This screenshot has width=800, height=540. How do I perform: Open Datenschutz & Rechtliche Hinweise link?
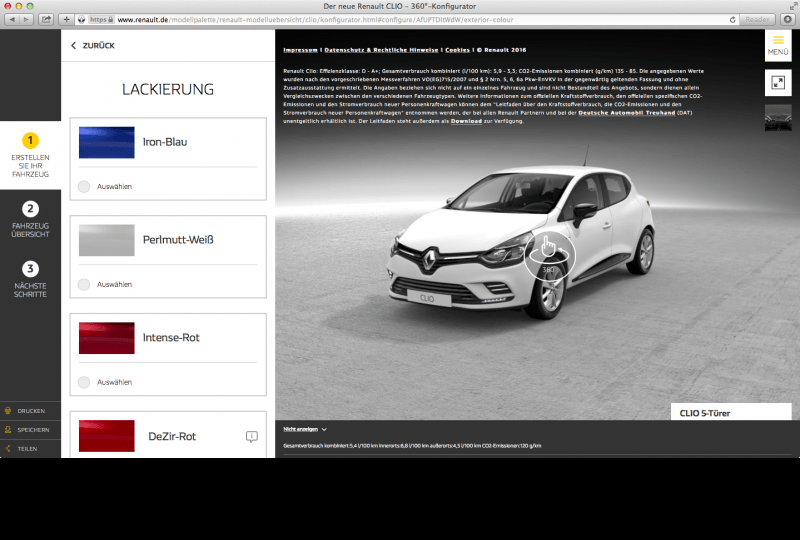[381, 50]
